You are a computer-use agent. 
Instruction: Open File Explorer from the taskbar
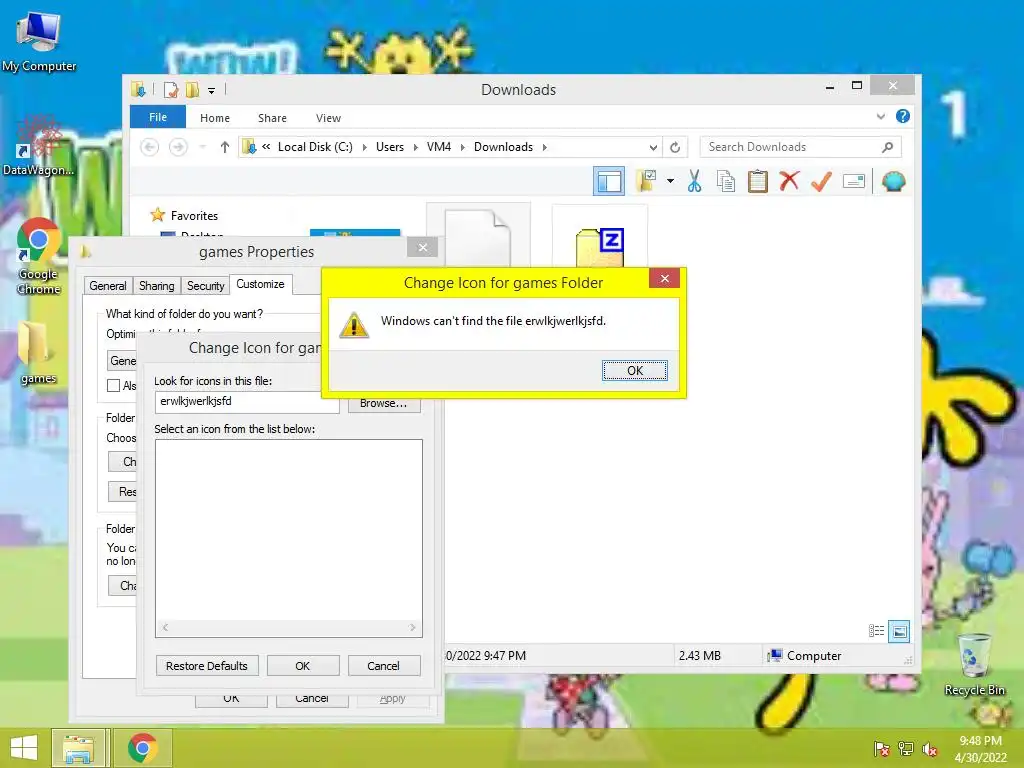tap(78, 748)
